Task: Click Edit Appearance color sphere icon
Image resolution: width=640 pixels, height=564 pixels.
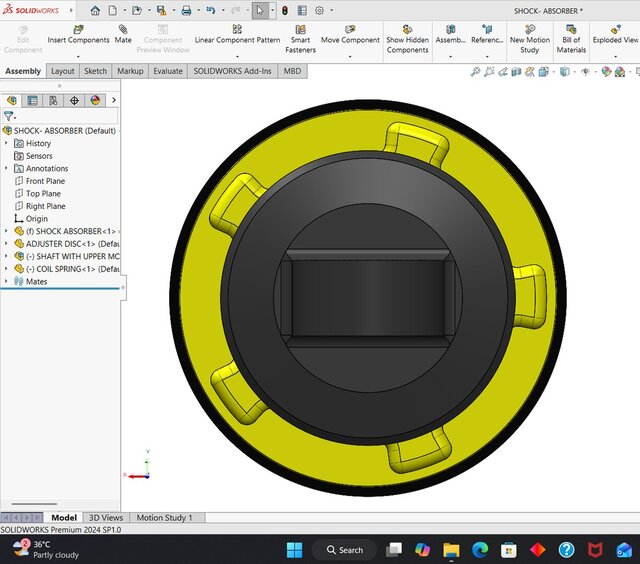Action: (606, 72)
